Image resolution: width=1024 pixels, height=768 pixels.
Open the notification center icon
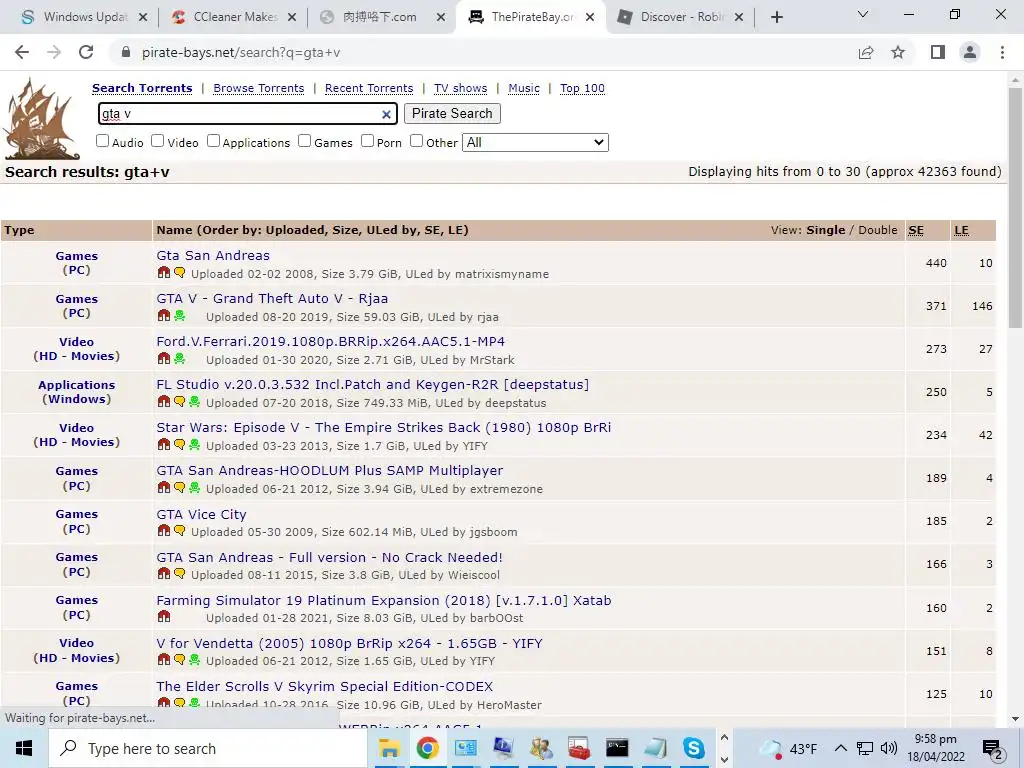pos(992,748)
